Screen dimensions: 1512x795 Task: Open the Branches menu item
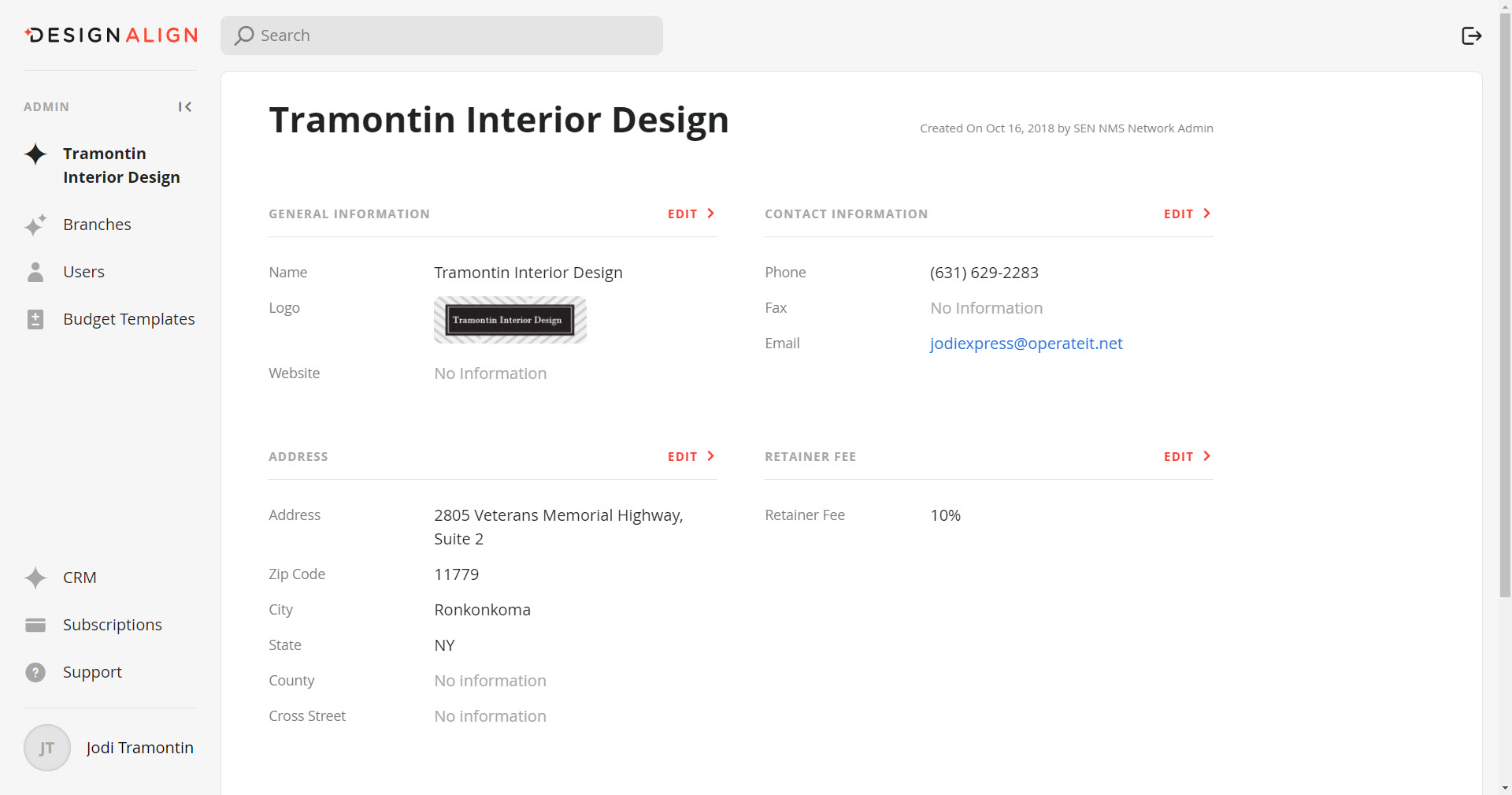click(97, 225)
